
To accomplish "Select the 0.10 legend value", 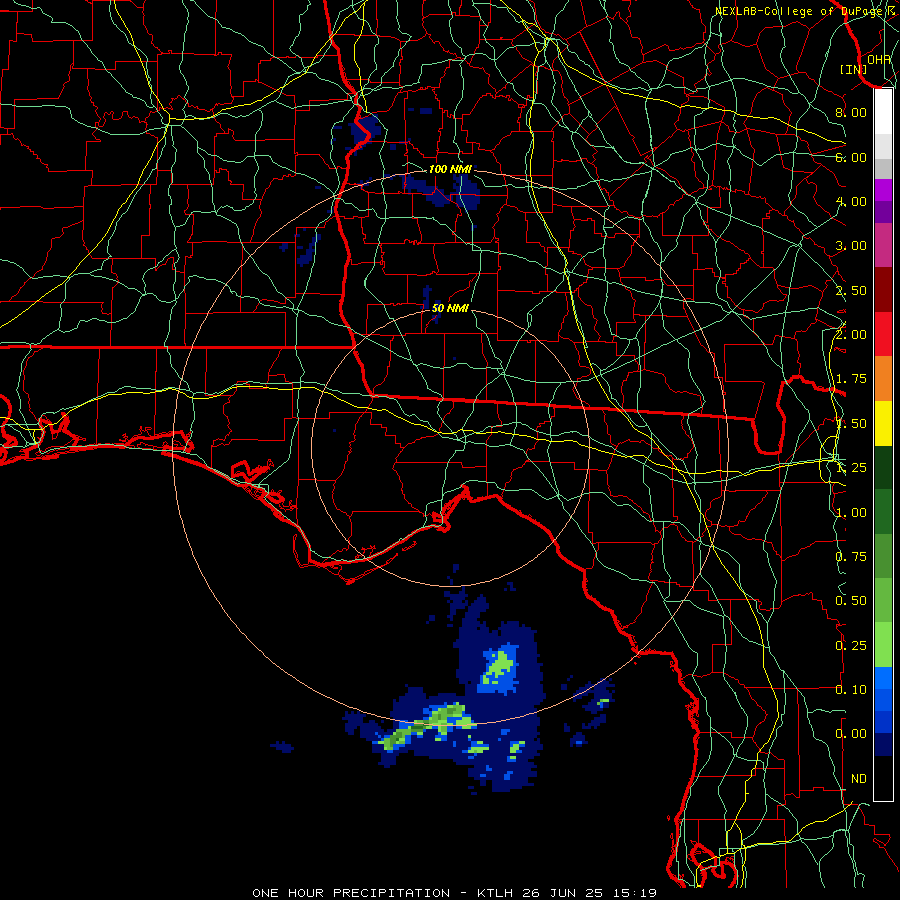I will pyautogui.click(x=851, y=690).
